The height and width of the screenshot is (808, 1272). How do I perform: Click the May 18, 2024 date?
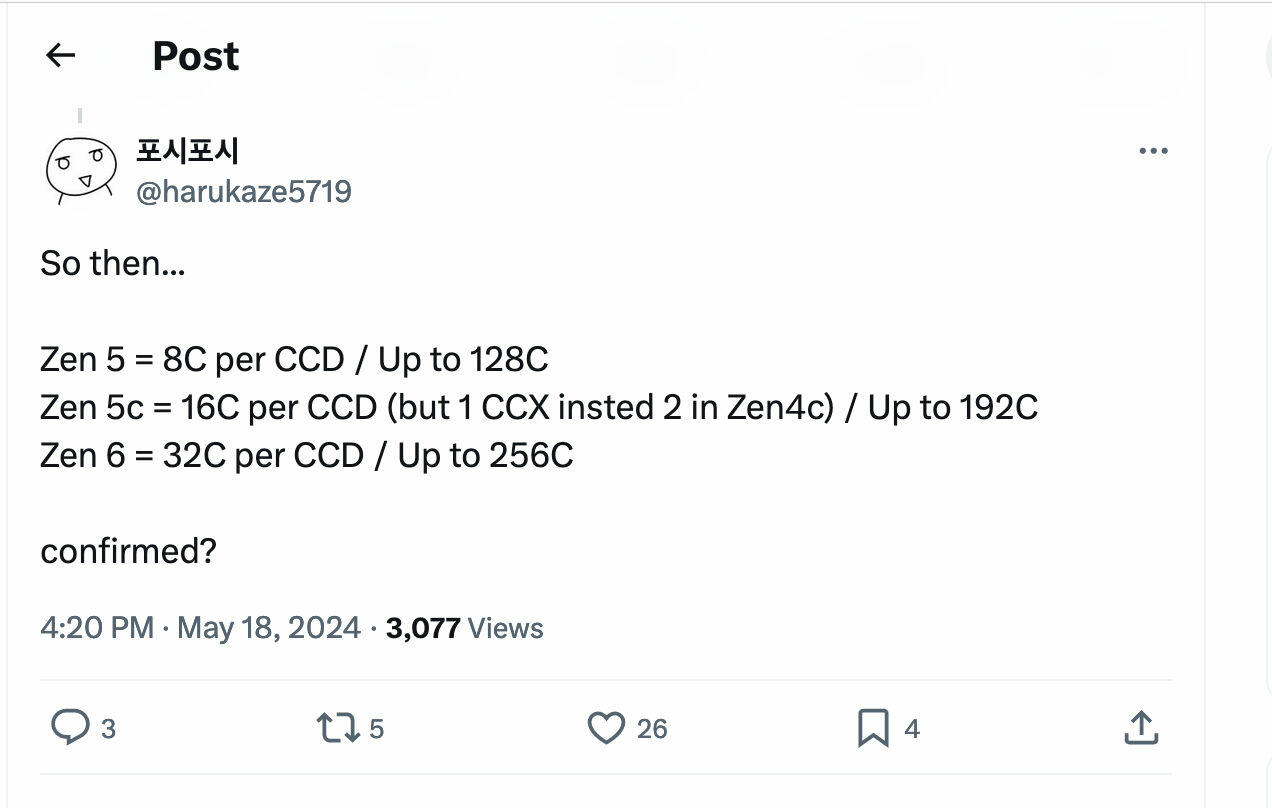tap(269, 628)
